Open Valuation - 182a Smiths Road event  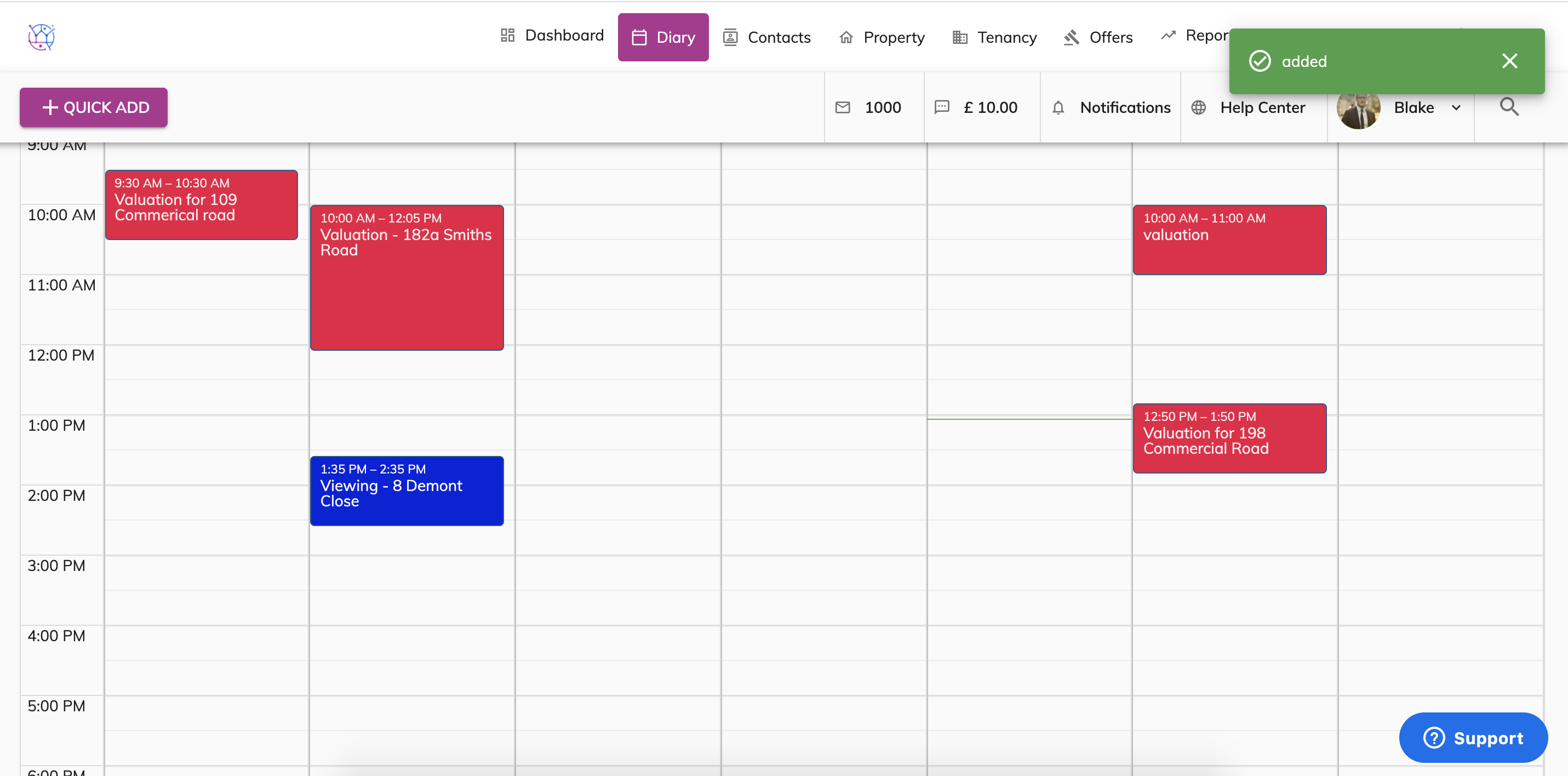(407, 278)
